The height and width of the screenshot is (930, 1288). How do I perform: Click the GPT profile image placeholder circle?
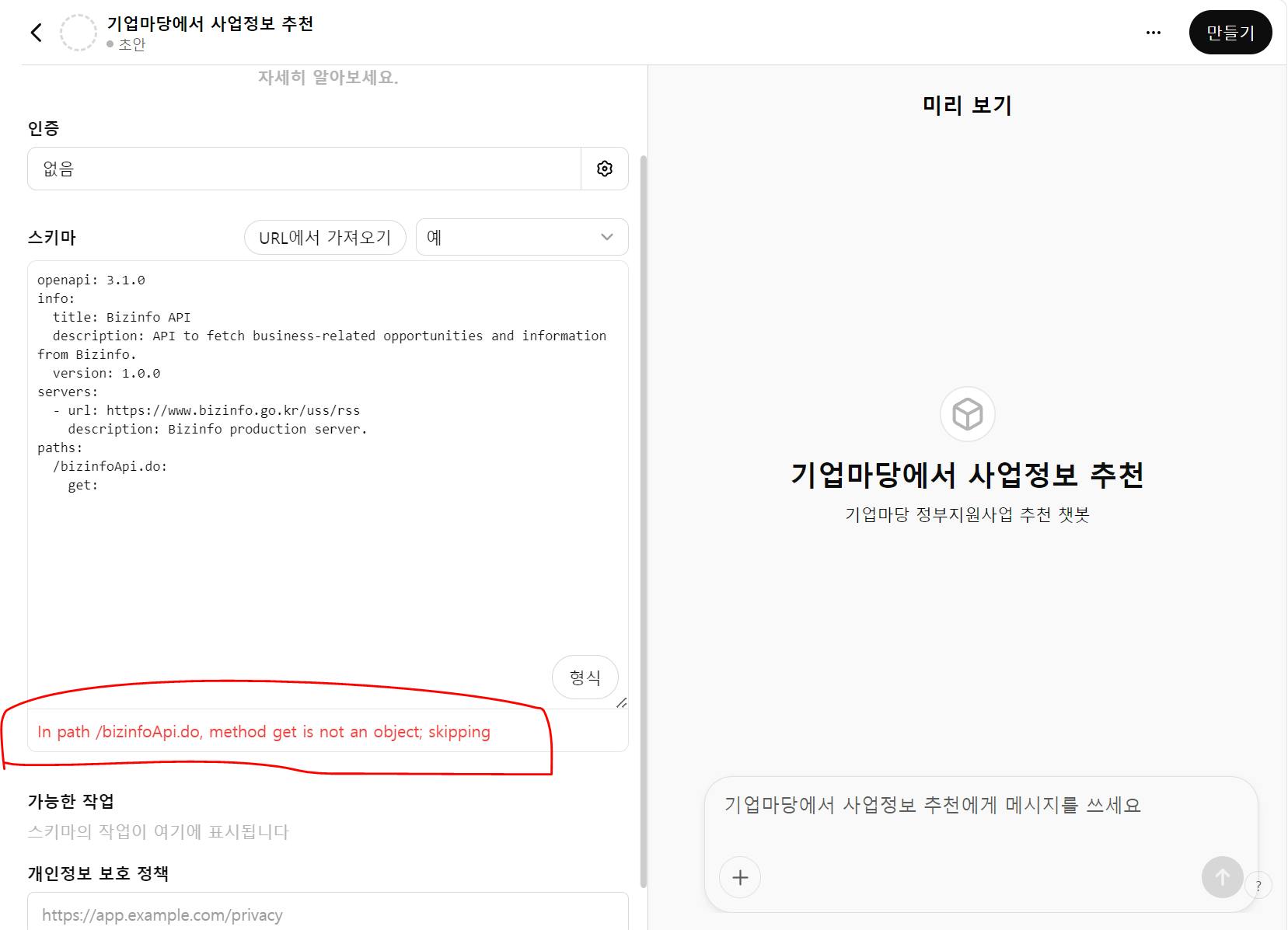tap(79, 33)
